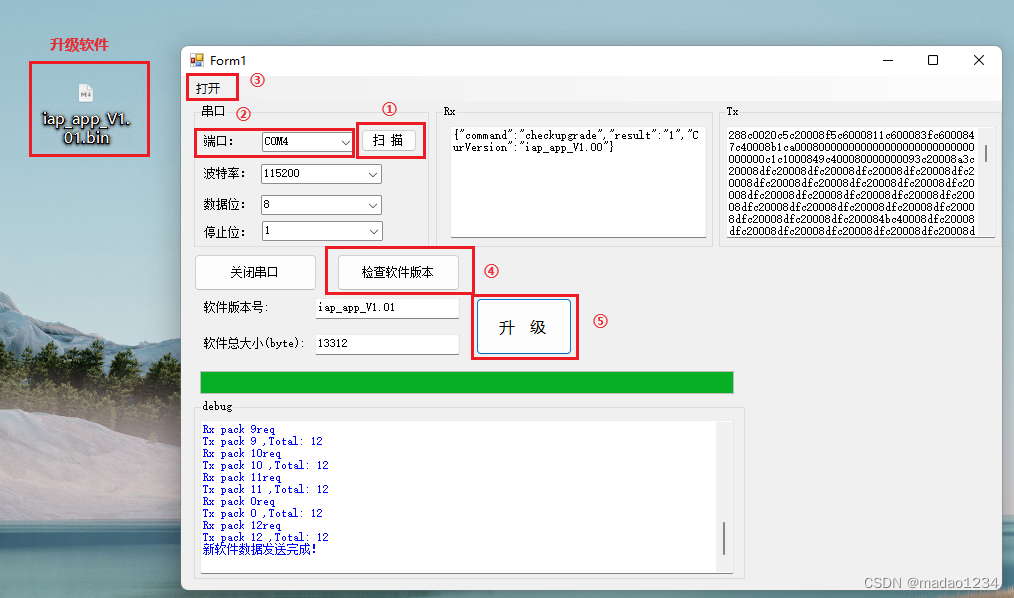Click the 新软件数据发送完成 log message
The height and width of the screenshot is (598, 1014).
pos(262,549)
